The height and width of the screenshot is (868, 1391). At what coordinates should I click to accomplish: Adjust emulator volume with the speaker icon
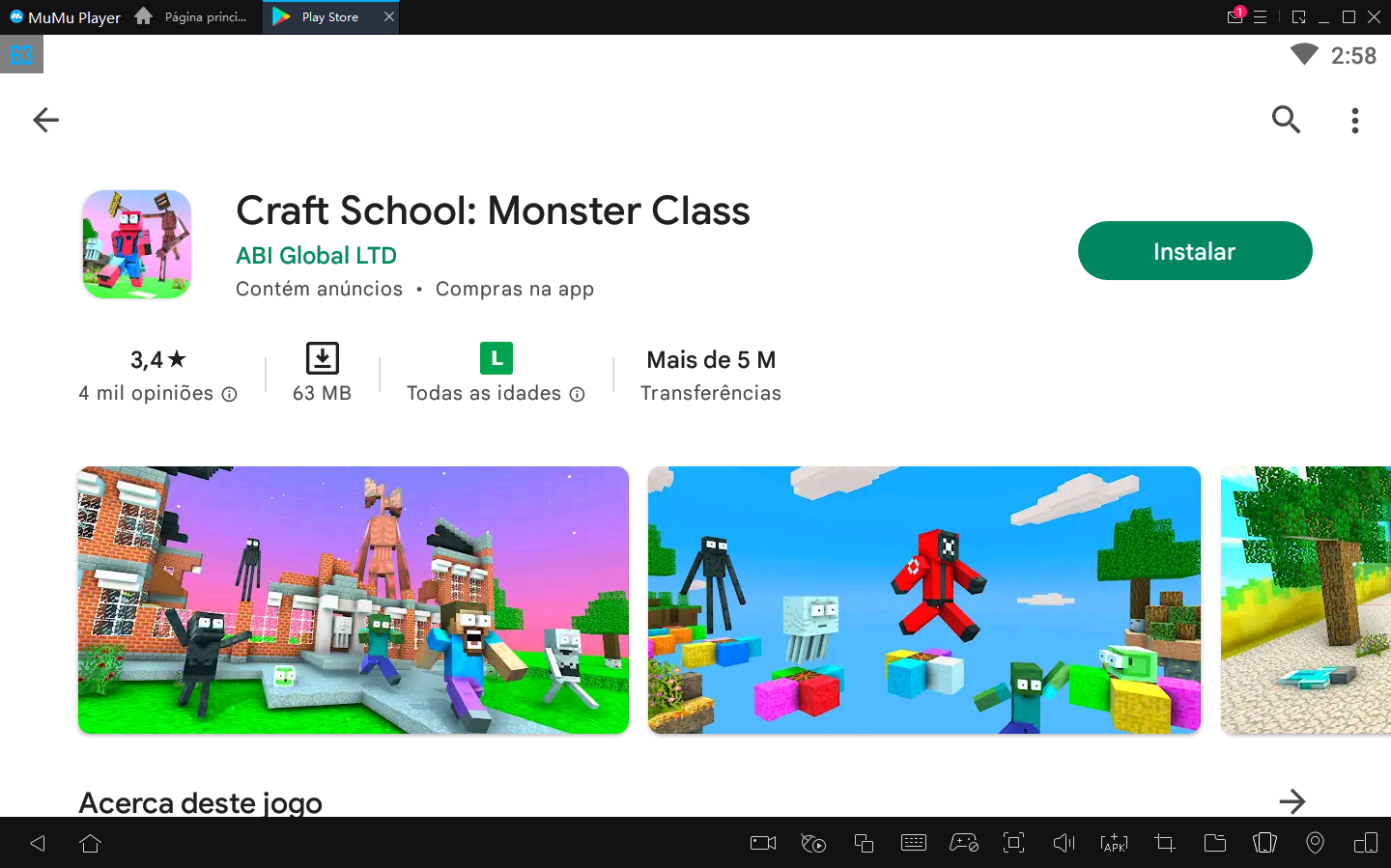click(1064, 843)
